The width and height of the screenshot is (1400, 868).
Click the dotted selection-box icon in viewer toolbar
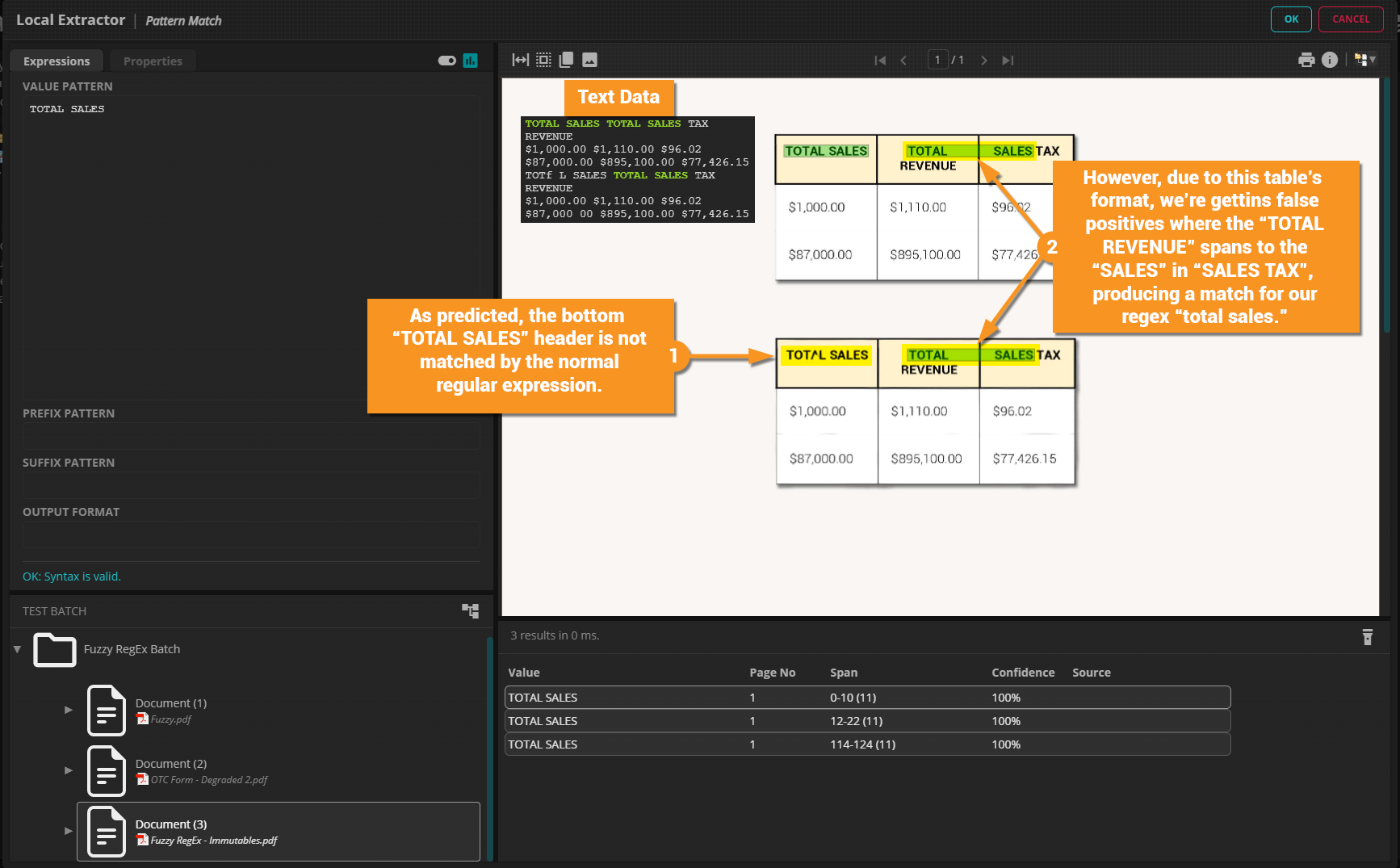tap(543, 60)
